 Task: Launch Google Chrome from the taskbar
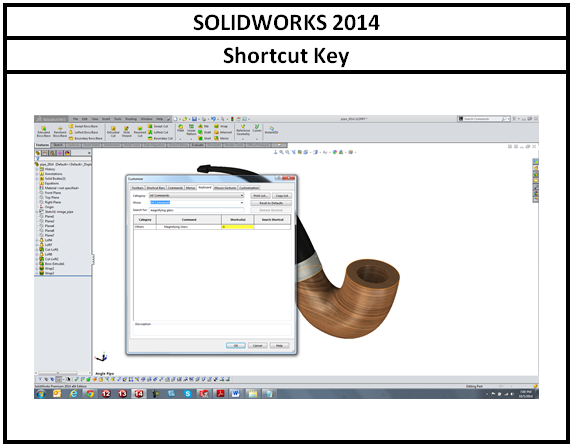[x=90, y=394]
